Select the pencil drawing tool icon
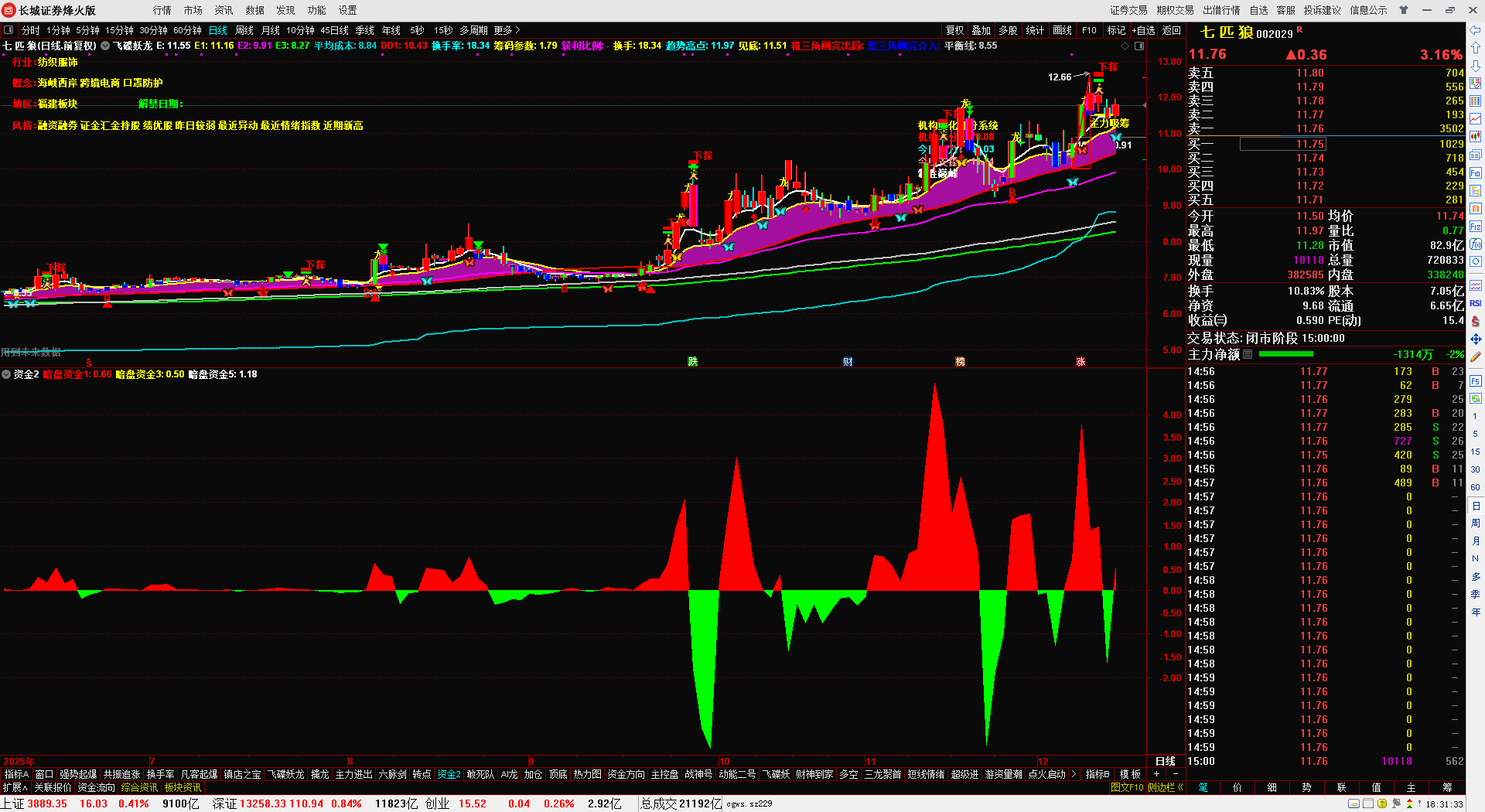Screen dimensions: 1485x812 [1476, 357]
